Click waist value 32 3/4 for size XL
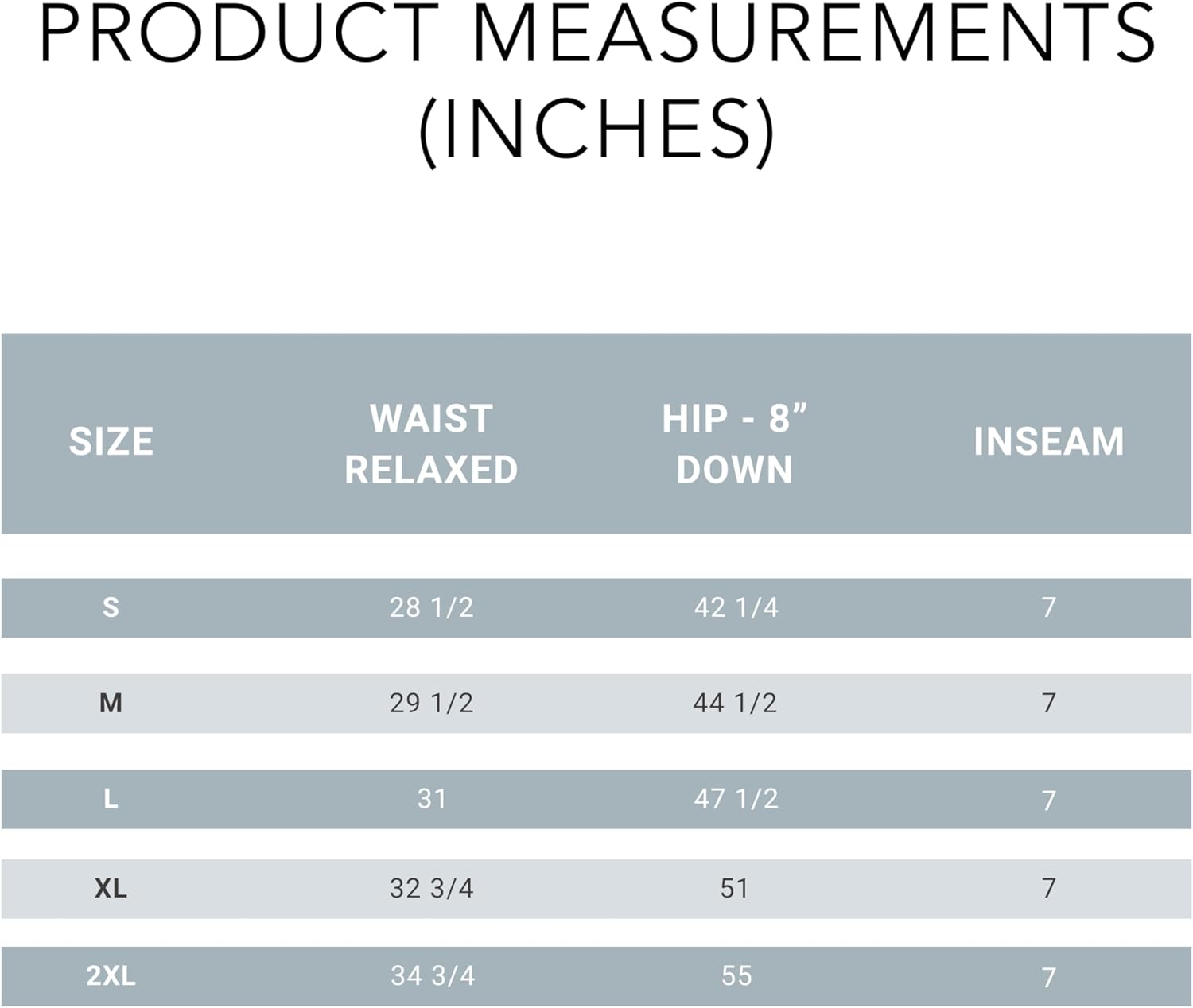The image size is (1193, 1008). 431,888
